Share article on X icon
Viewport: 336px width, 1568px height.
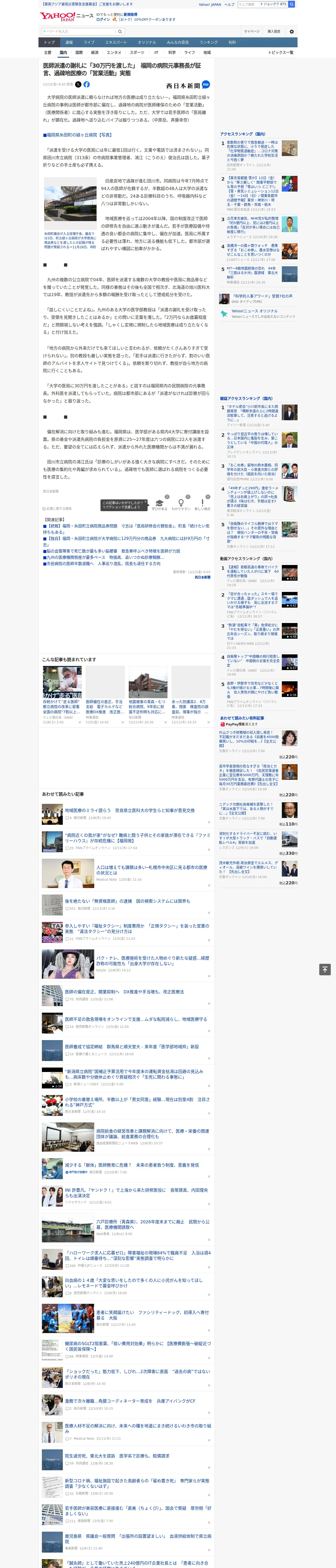coord(77,85)
